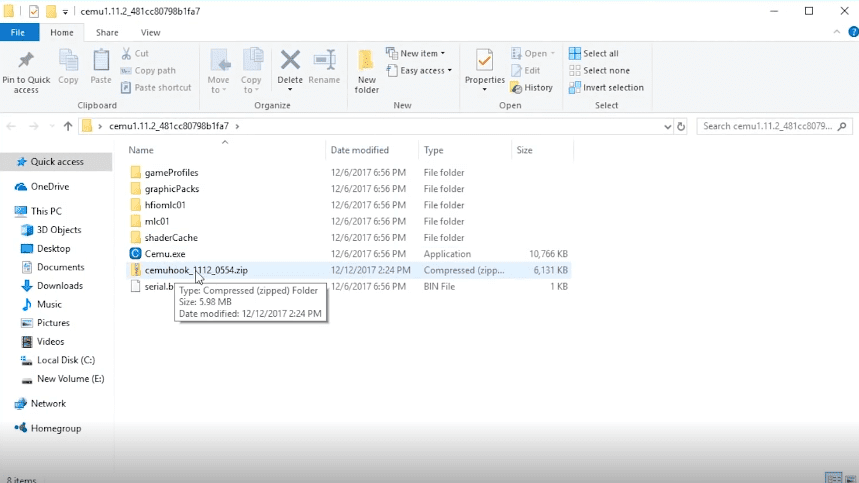Select Downloads in the navigation pane
This screenshot has height=483, width=859.
[x=59, y=286]
